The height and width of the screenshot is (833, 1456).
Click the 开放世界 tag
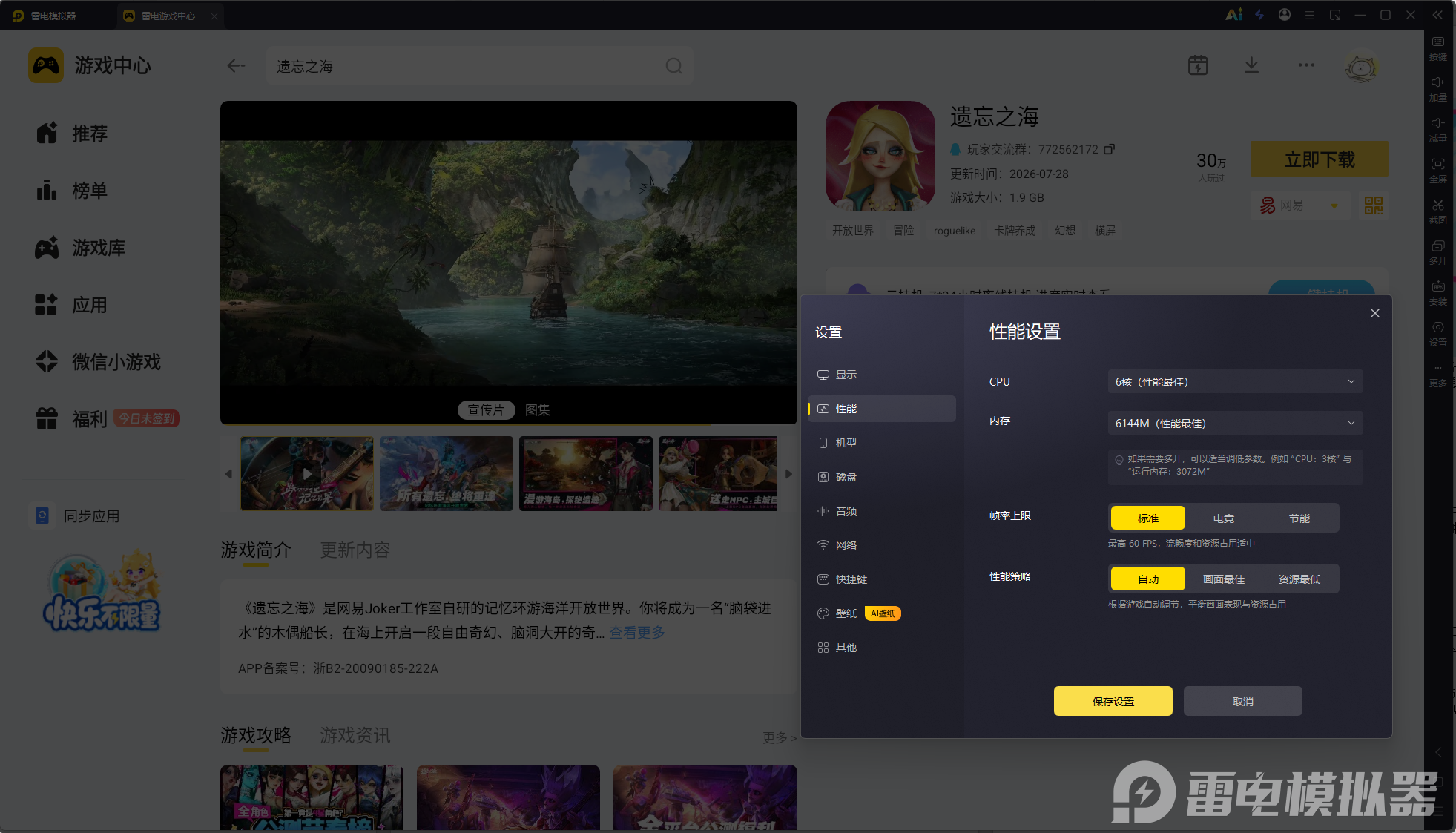(853, 231)
